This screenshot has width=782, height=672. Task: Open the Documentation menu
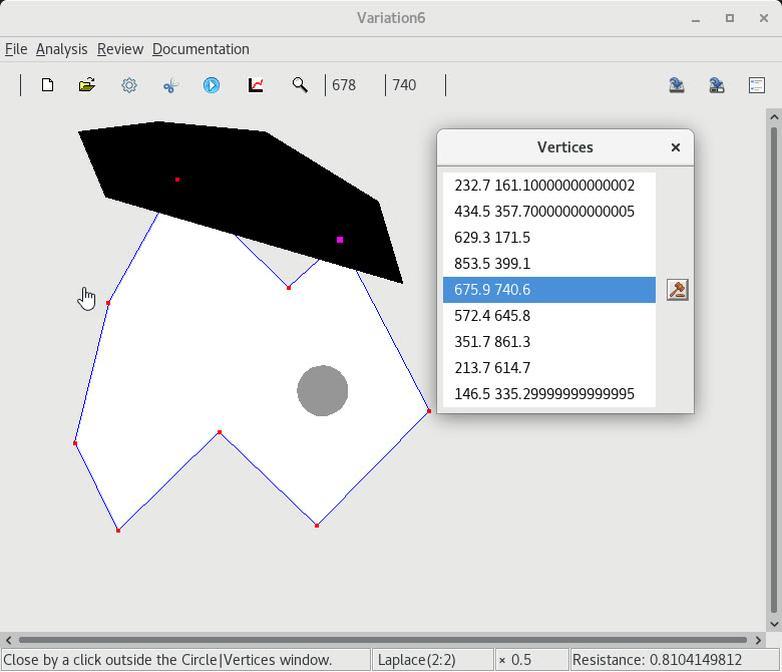click(x=200, y=49)
